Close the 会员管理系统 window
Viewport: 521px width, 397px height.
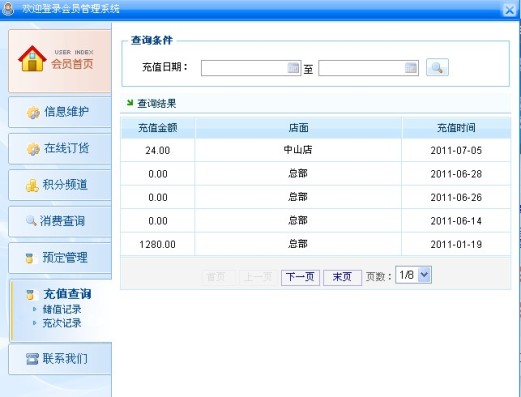point(509,10)
